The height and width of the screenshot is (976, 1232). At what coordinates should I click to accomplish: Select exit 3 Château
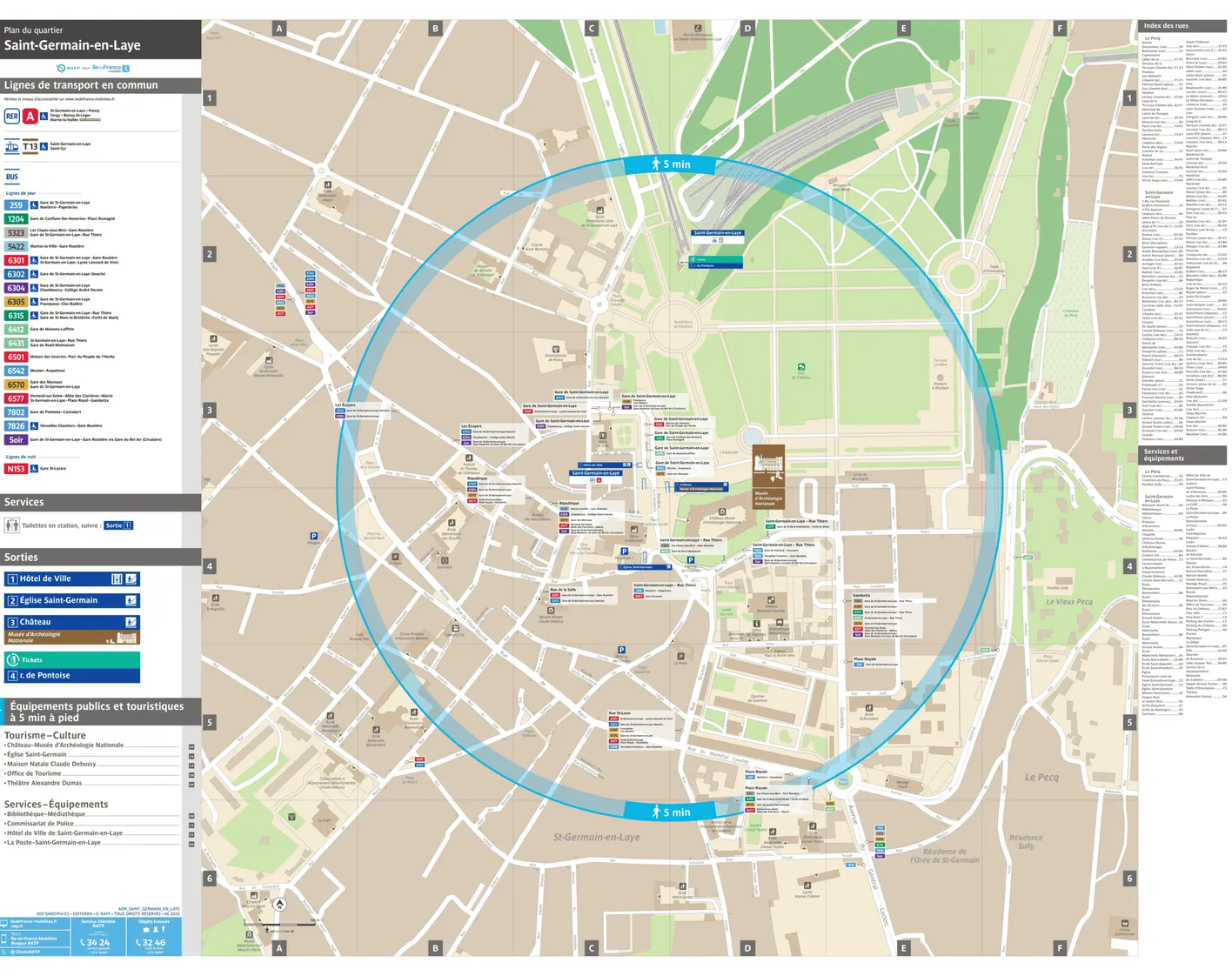click(72, 622)
